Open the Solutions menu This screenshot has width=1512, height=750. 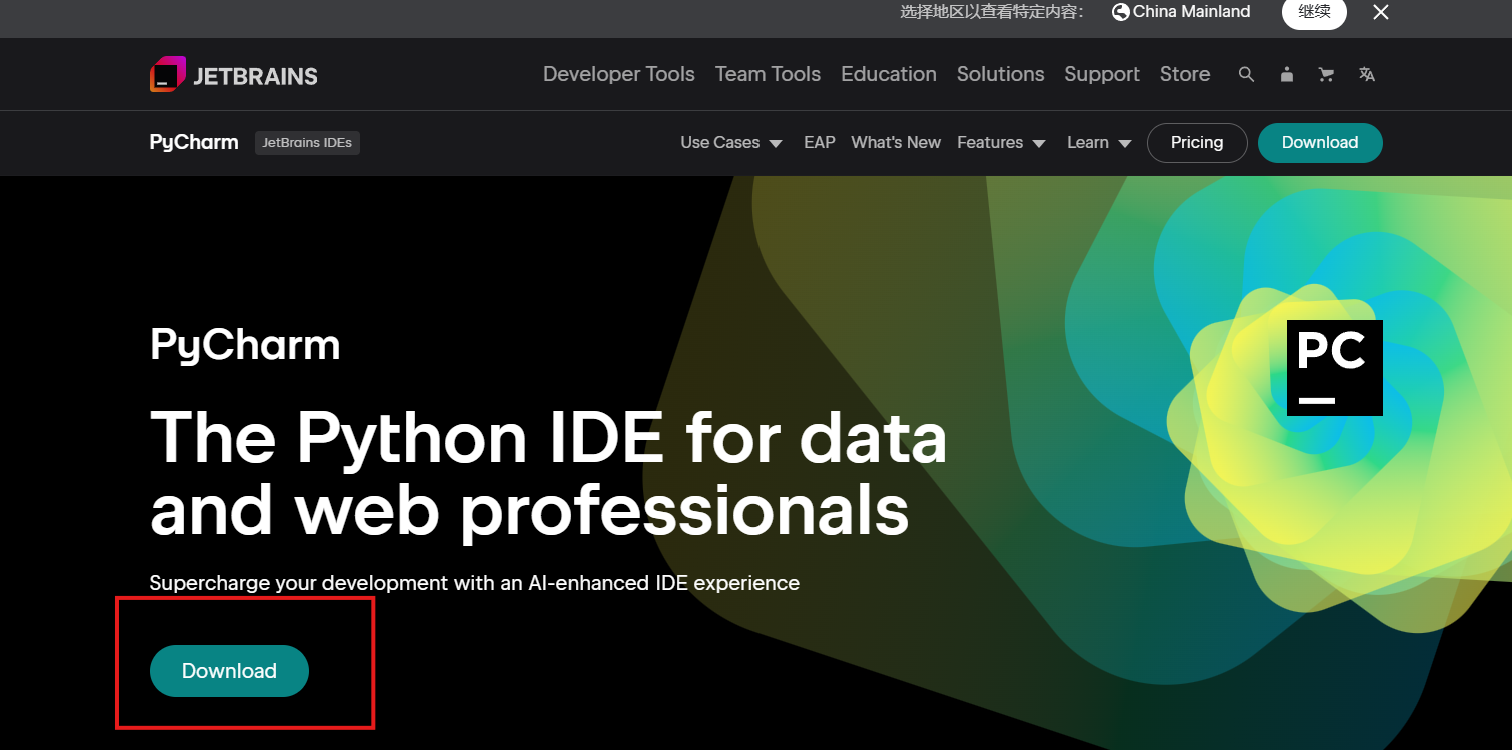[1001, 74]
